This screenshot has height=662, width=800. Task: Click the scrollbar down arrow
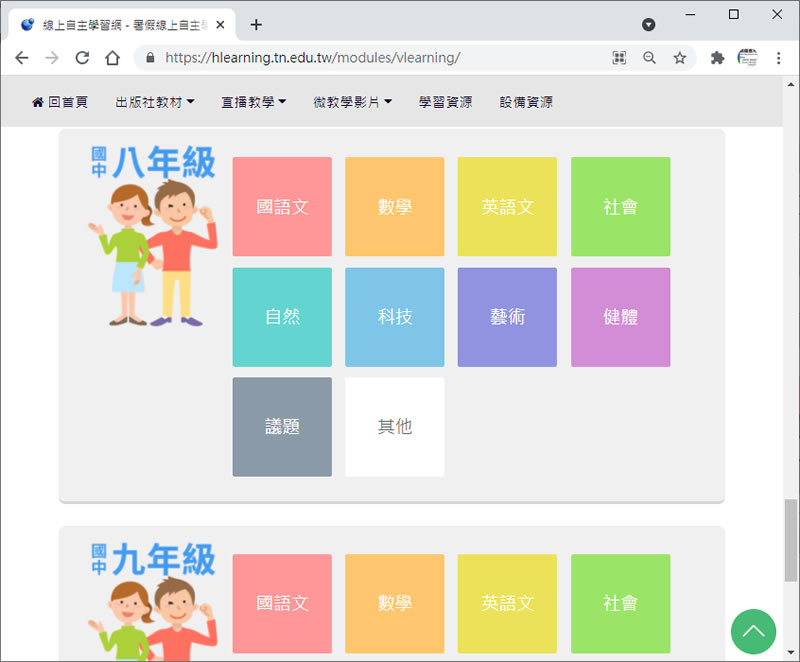point(790,652)
